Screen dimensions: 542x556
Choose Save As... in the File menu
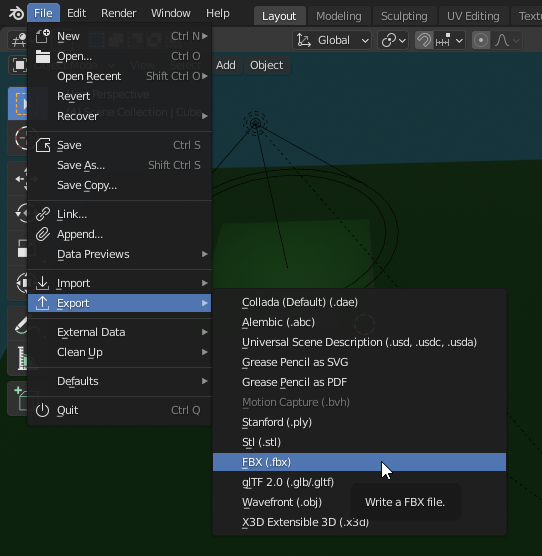[119, 165]
